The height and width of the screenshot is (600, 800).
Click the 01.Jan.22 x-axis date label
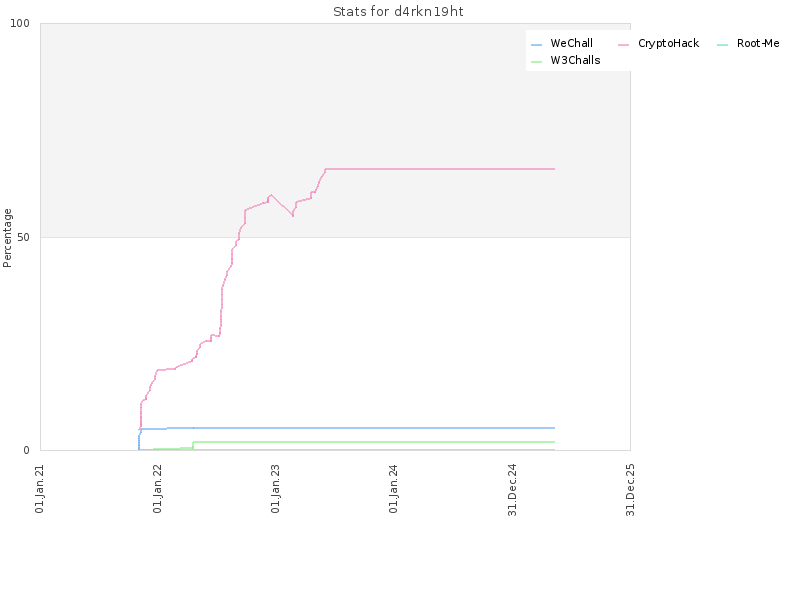158,488
